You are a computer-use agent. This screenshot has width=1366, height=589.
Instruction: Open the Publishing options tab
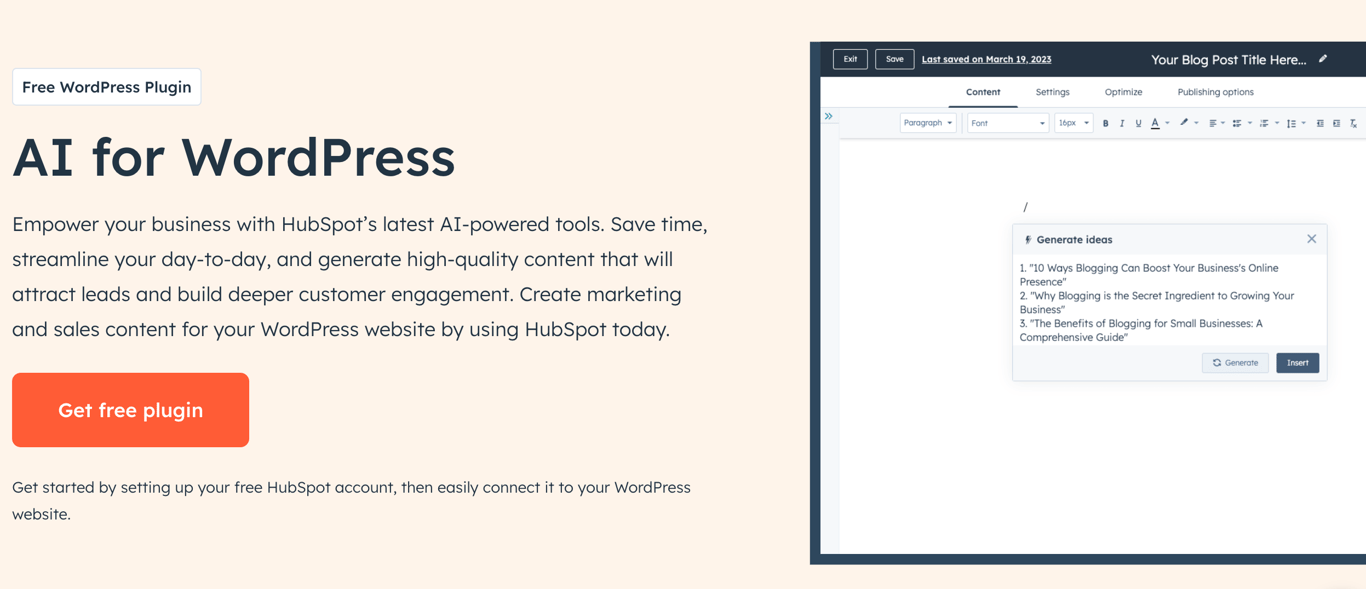[1215, 92]
